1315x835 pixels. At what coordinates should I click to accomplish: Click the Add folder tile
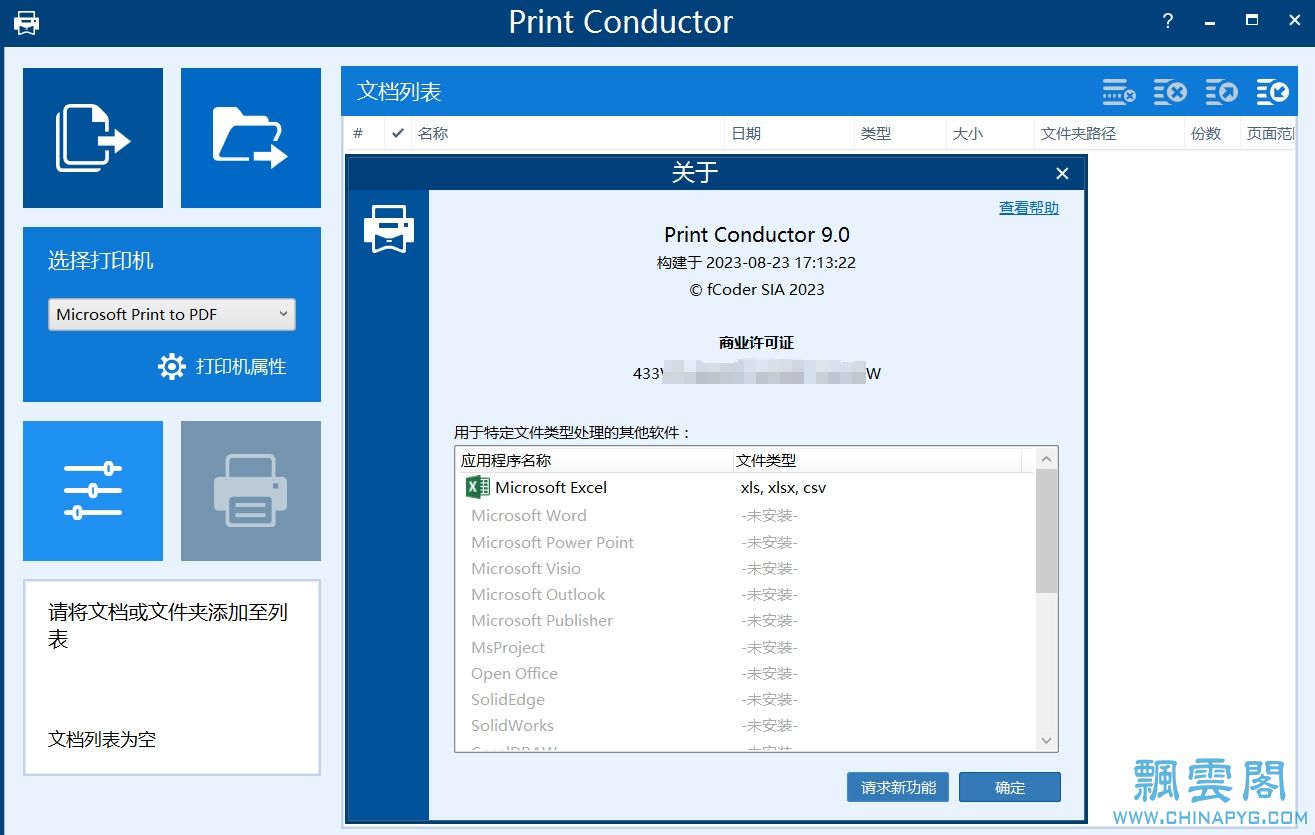click(x=251, y=138)
